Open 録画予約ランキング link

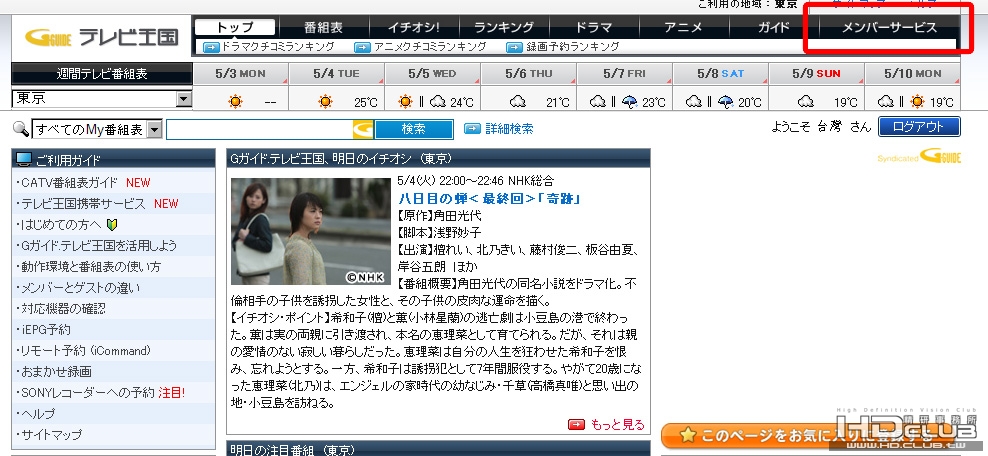[573, 47]
